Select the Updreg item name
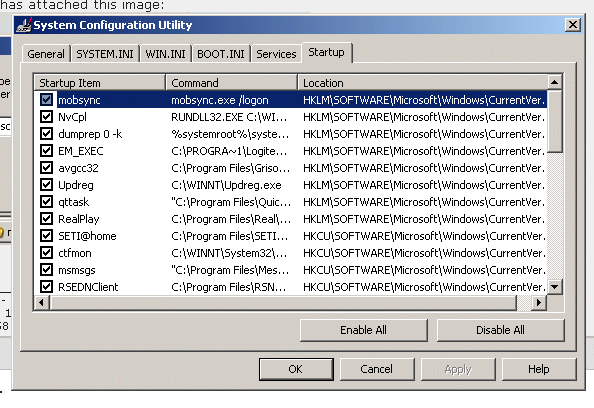This screenshot has width=594, height=408. pos(76,185)
